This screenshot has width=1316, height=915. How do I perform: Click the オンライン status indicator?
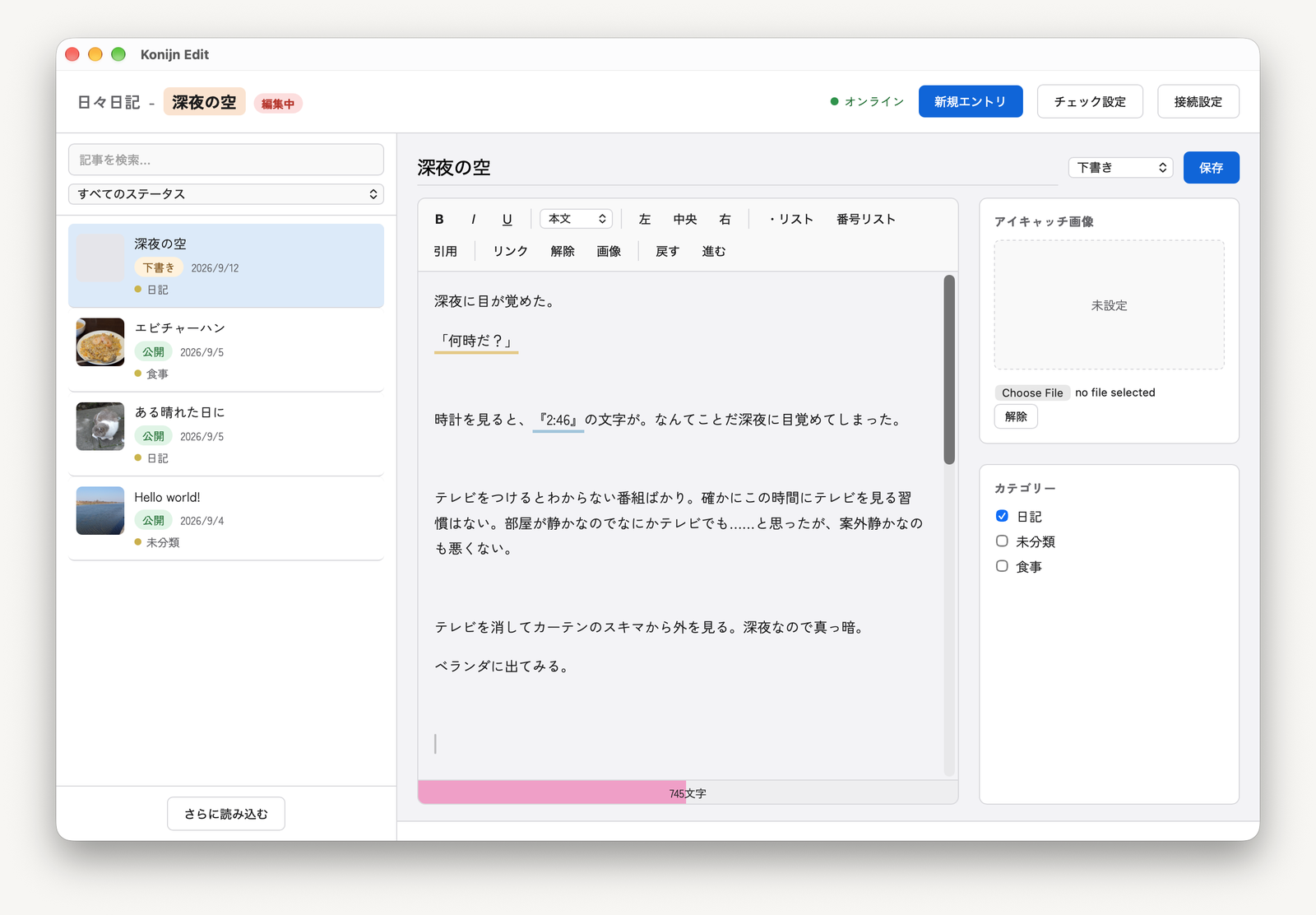tap(867, 101)
